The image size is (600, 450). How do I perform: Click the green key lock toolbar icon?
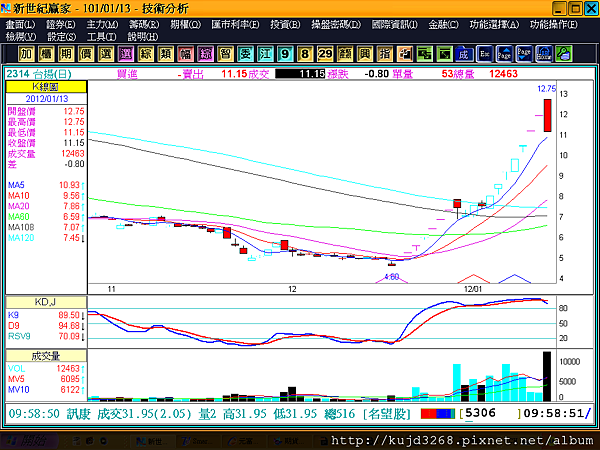564,54
